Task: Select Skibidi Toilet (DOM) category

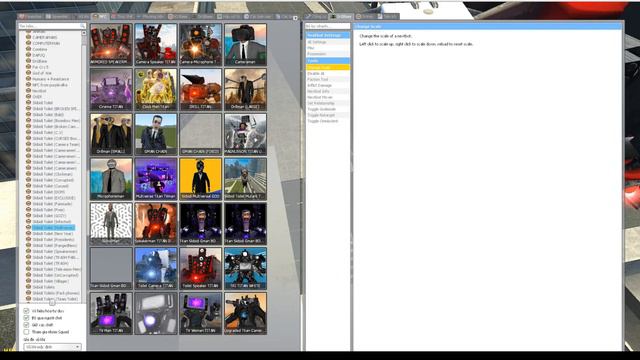Action: [x=49, y=192]
